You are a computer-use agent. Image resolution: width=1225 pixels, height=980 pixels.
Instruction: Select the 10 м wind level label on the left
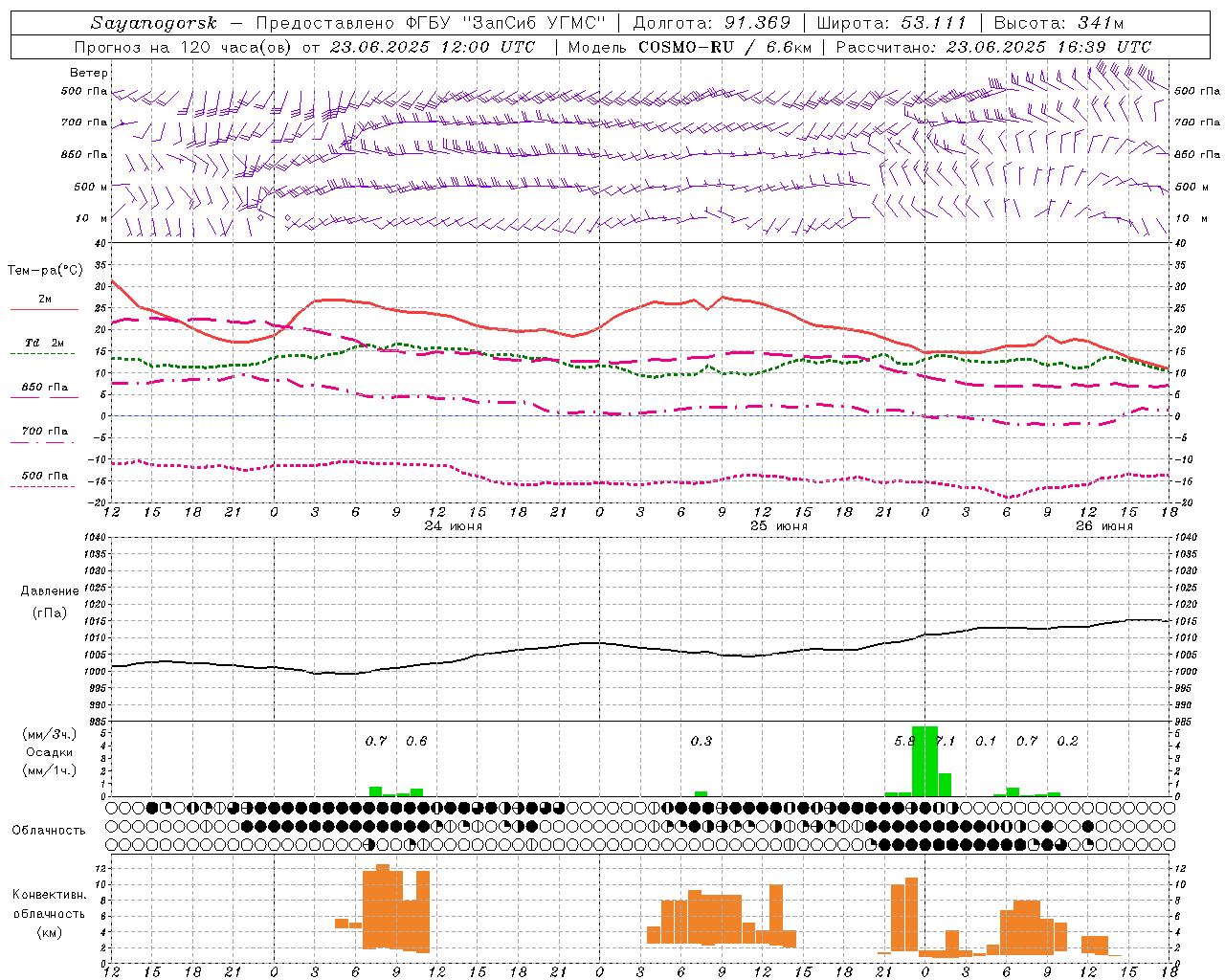tap(92, 218)
